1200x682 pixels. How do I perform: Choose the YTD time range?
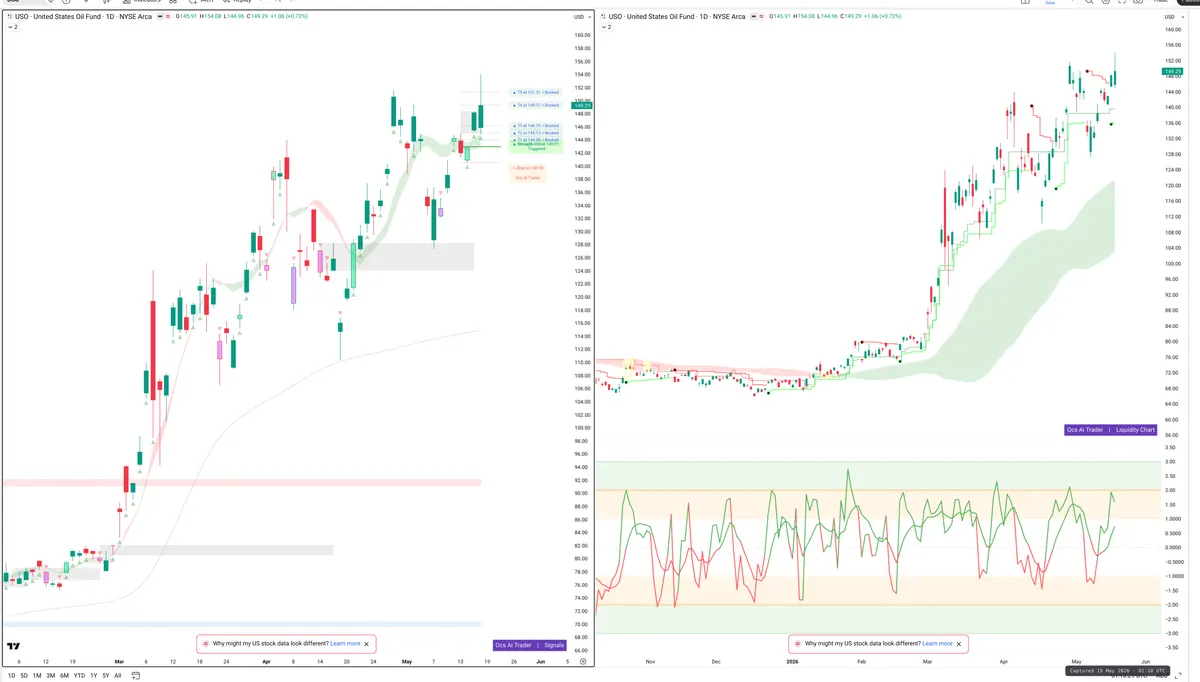coord(79,676)
